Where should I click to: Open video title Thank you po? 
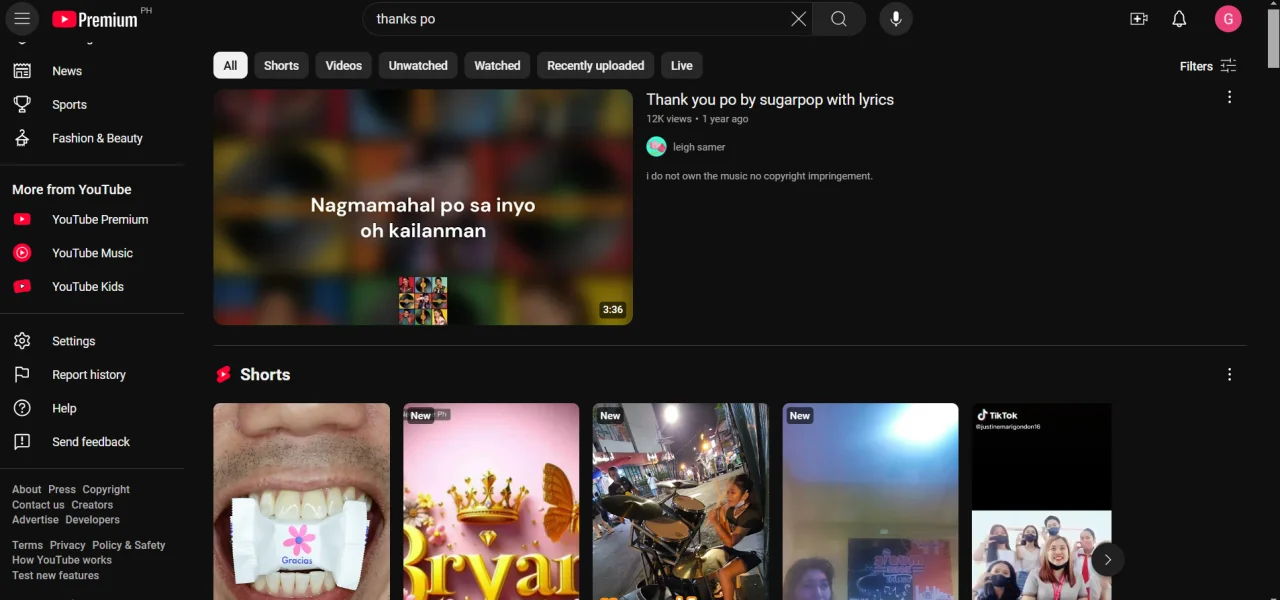coord(770,100)
